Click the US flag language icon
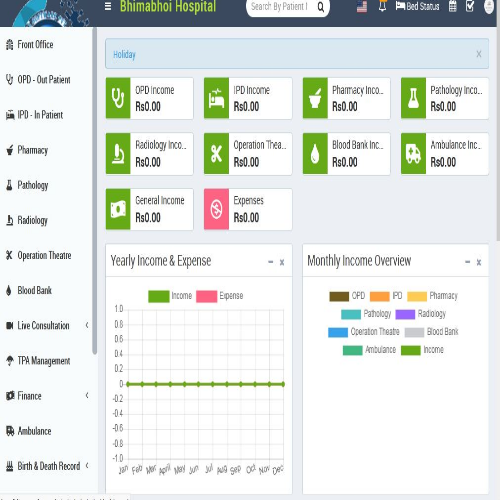Viewport: 500px width, 500px height. pos(362,6)
